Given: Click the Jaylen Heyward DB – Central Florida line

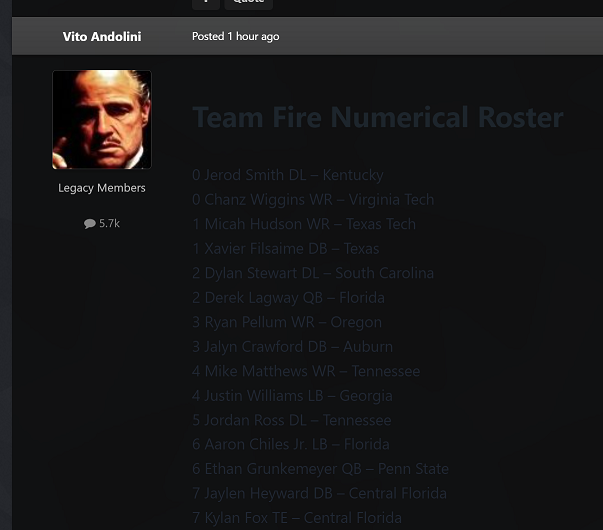Looking at the screenshot, I should click(x=319, y=493).
